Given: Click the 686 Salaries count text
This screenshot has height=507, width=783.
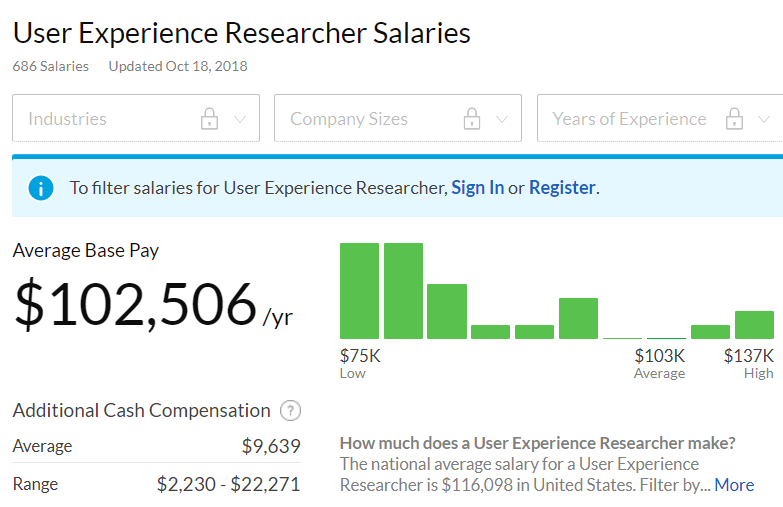Looking at the screenshot, I should 50,66.
